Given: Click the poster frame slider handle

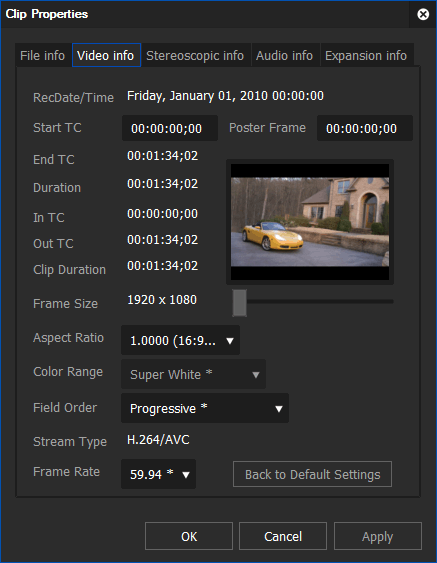Looking at the screenshot, I should click(240, 303).
